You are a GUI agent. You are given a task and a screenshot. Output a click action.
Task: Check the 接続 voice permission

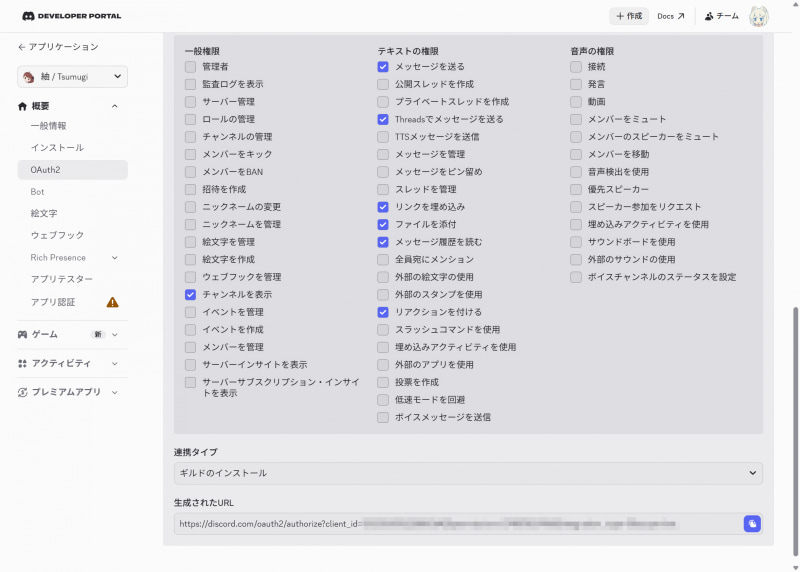tap(576, 66)
